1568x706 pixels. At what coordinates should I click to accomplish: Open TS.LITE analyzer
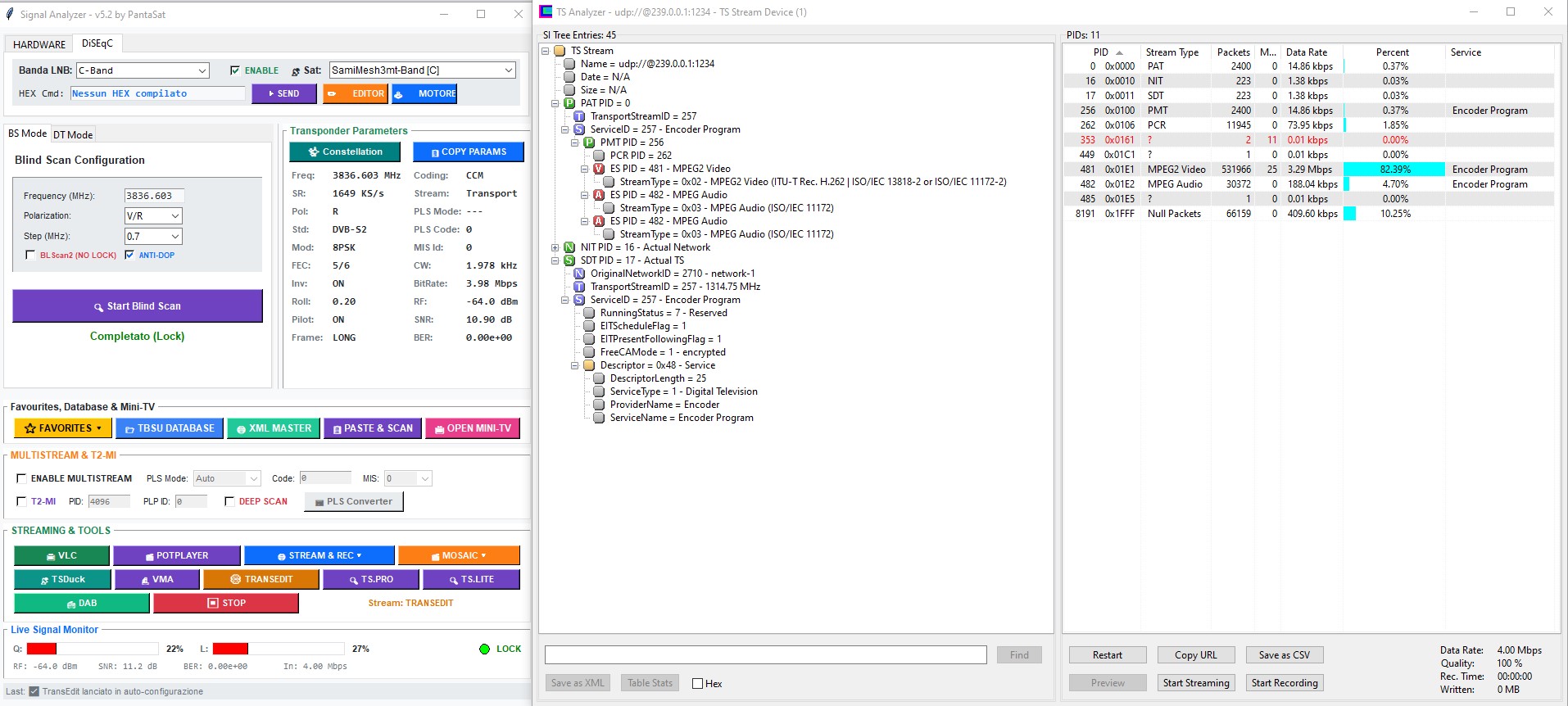[x=471, y=579]
